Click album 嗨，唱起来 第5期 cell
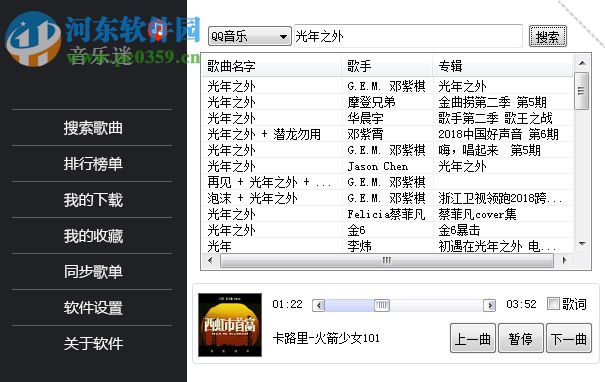 tap(489, 150)
